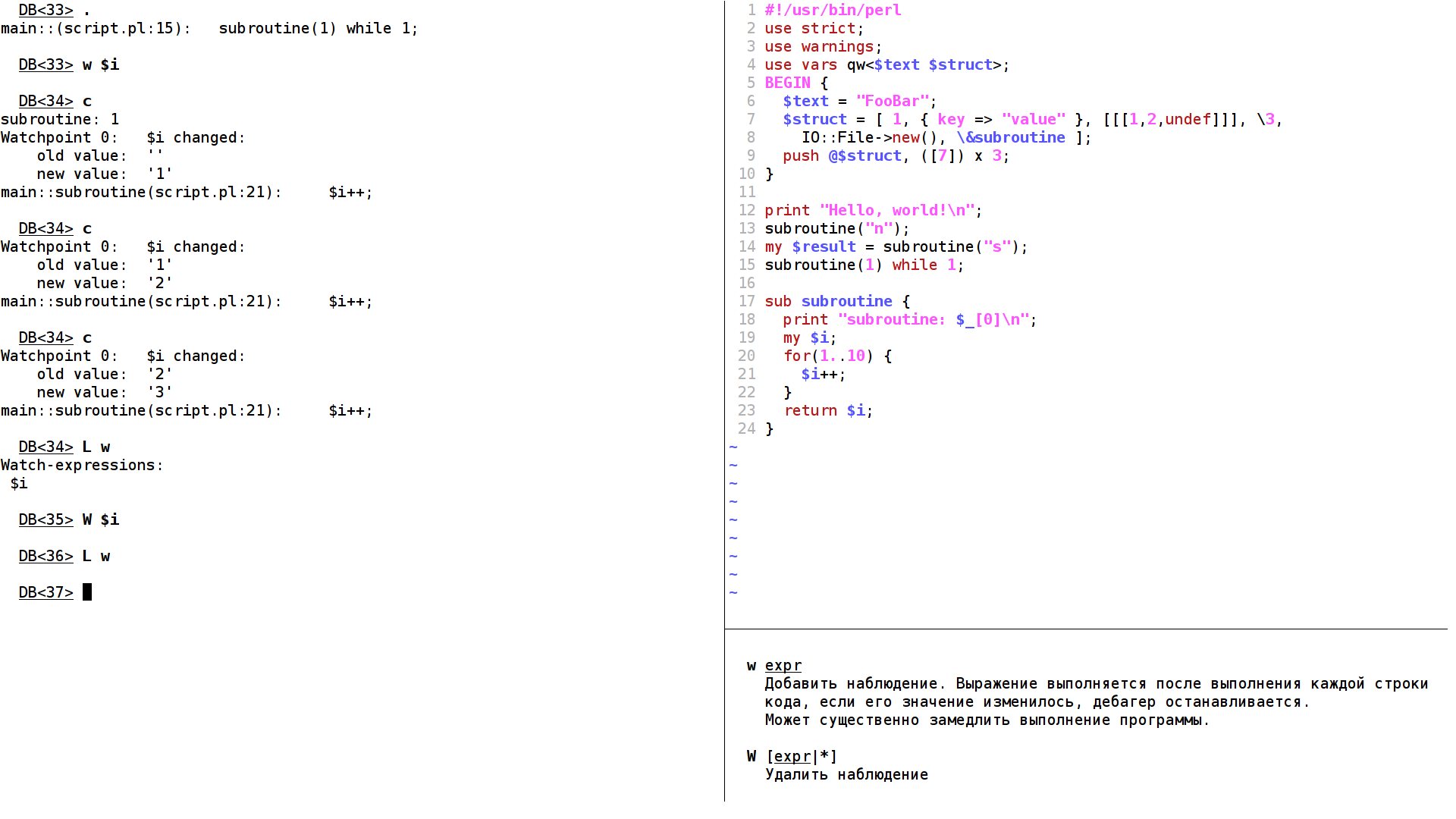Click the 'W [expr|*]' help heading
Viewport: 1456px width, 819px height.
click(x=792, y=756)
